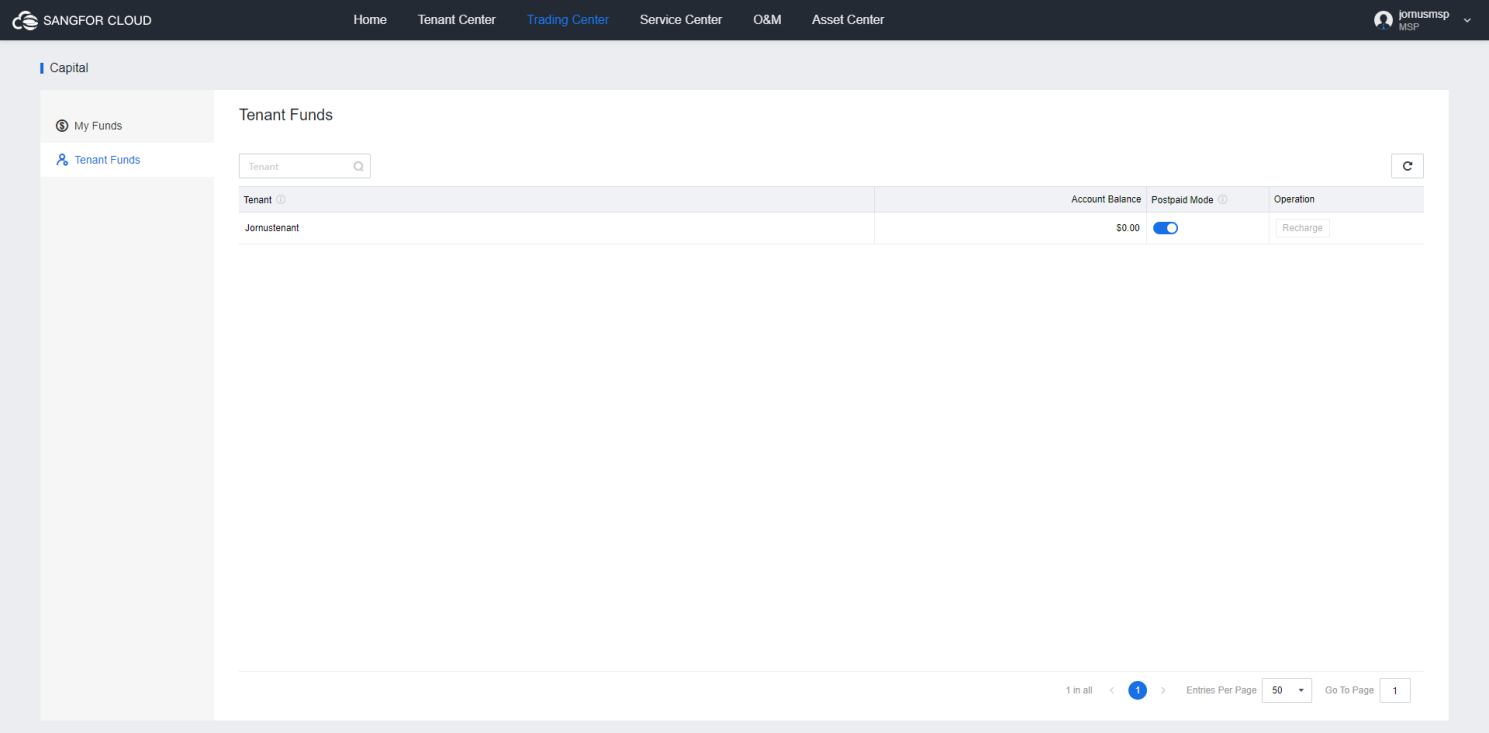Click the search magnifier in Tenant field
This screenshot has height=733, width=1489.
click(359, 167)
